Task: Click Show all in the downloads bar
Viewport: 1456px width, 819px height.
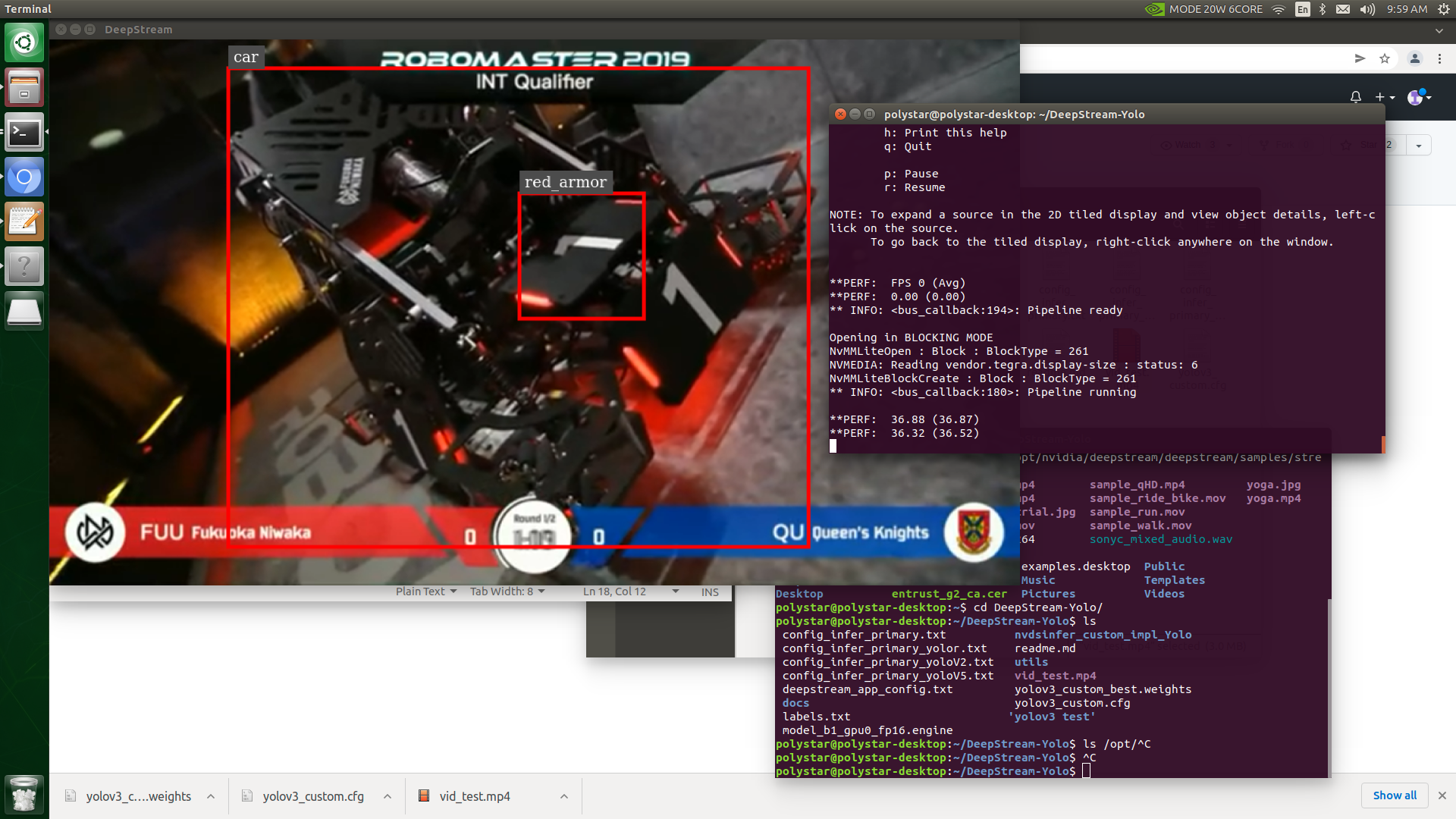Action: pyautogui.click(x=1395, y=795)
